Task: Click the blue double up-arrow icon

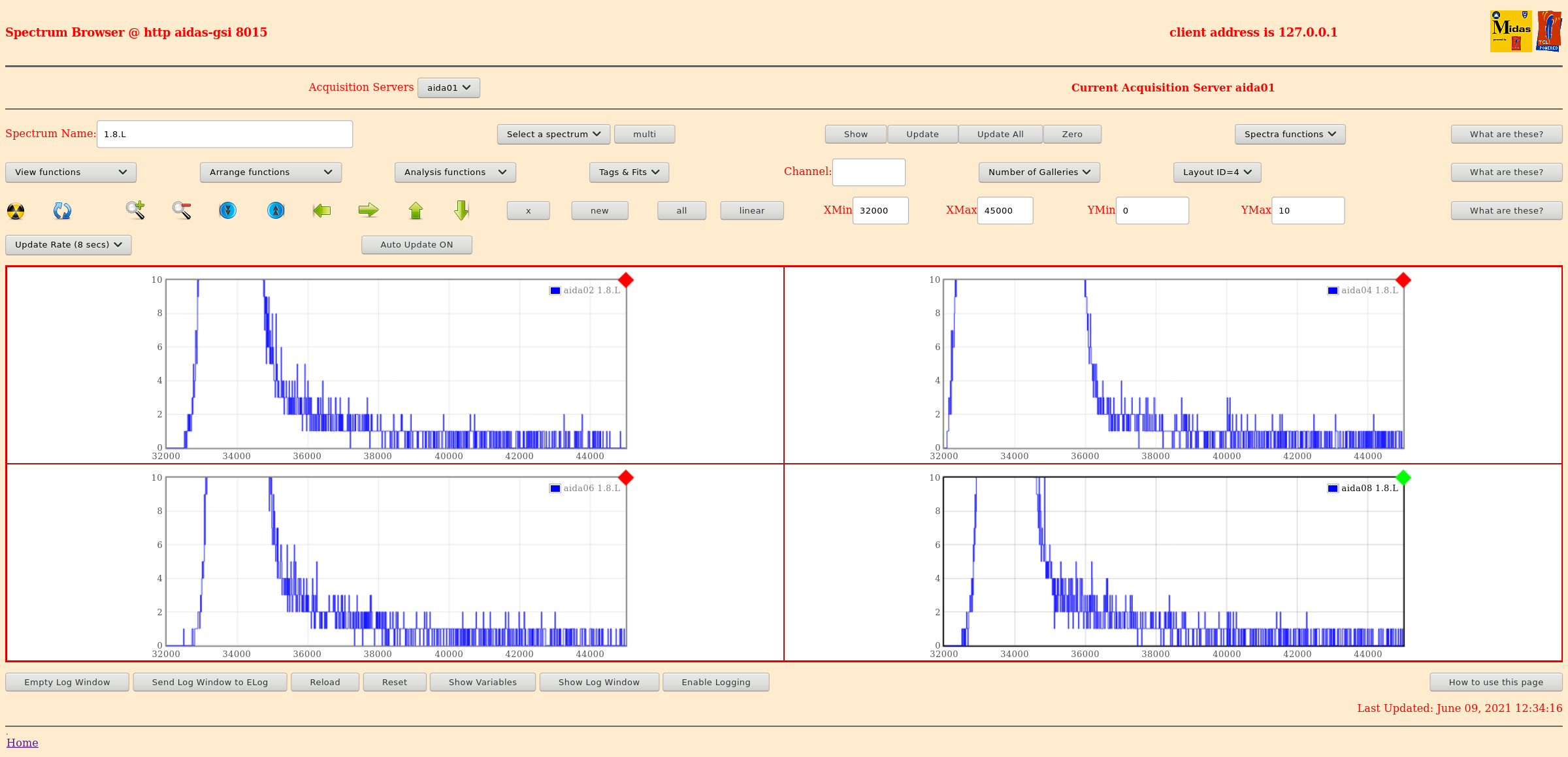Action: pyautogui.click(x=276, y=210)
